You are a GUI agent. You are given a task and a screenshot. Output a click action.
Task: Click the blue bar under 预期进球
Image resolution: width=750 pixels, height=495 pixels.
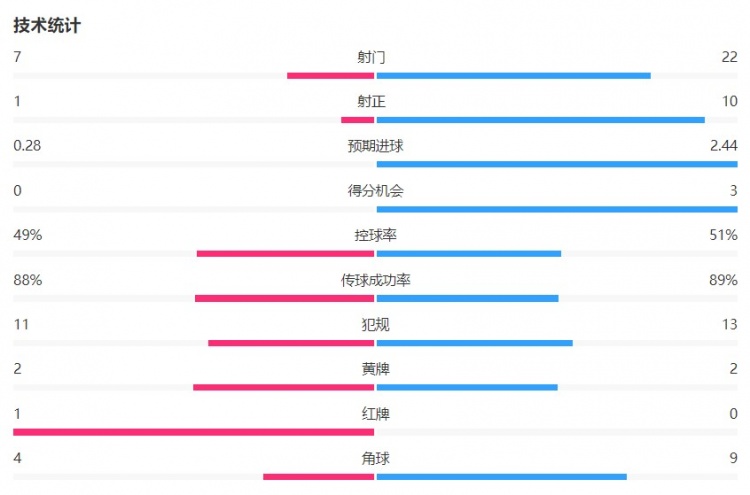pyautogui.click(x=556, y=164)
